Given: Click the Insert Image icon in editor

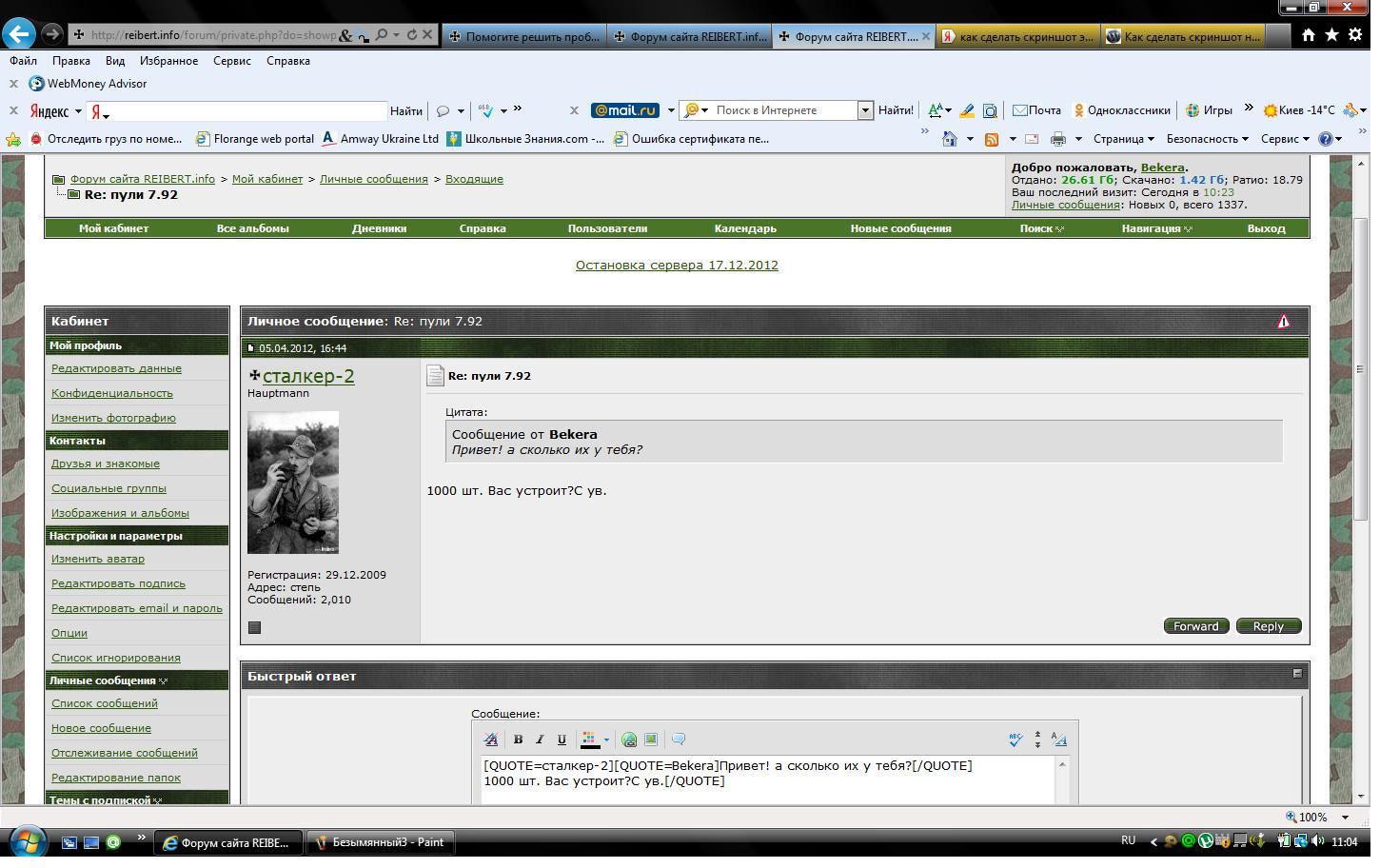Looking at the screenshot, I should click(x=651, y=740).
